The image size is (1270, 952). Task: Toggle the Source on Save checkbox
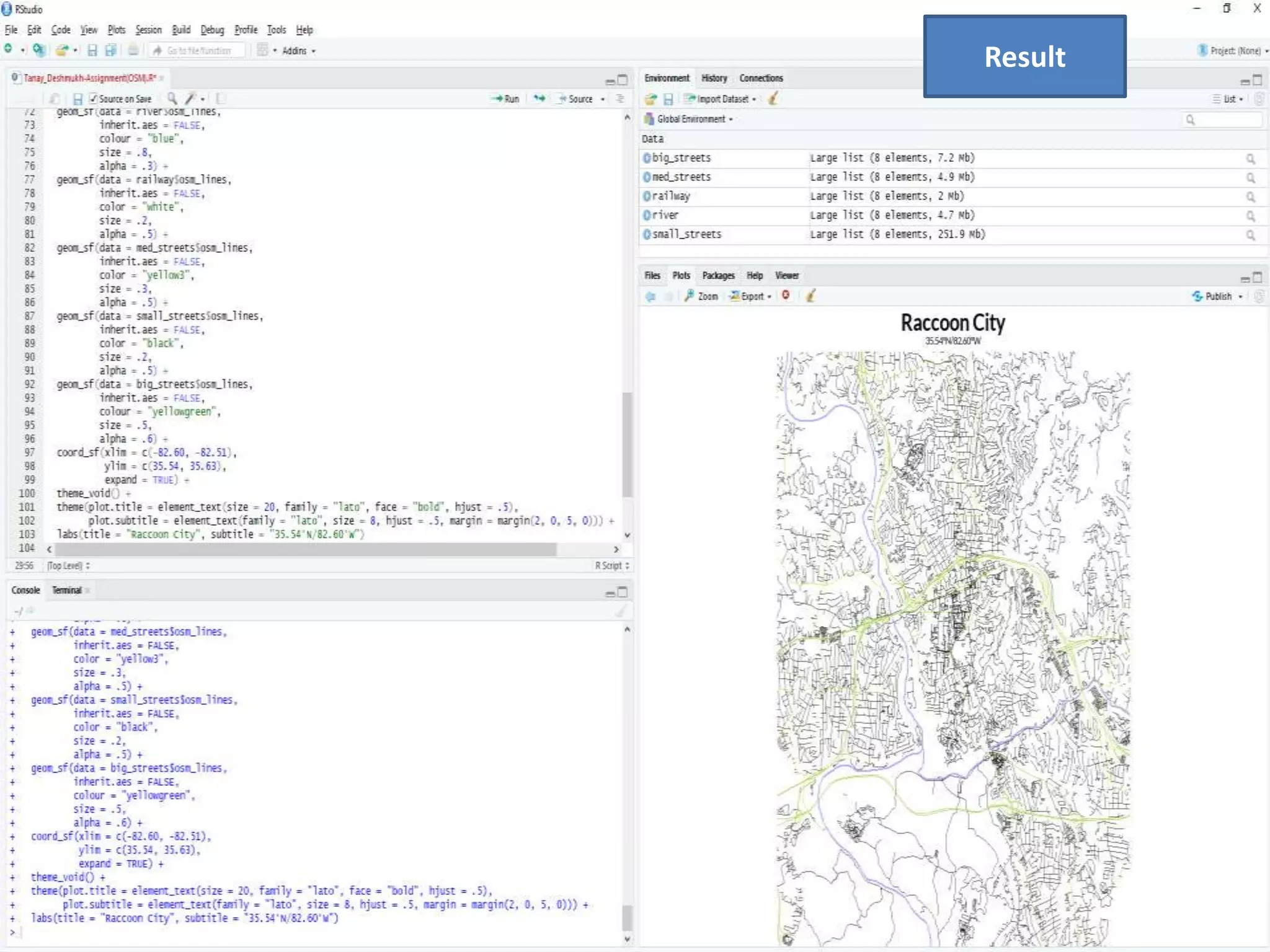[93, 99]
